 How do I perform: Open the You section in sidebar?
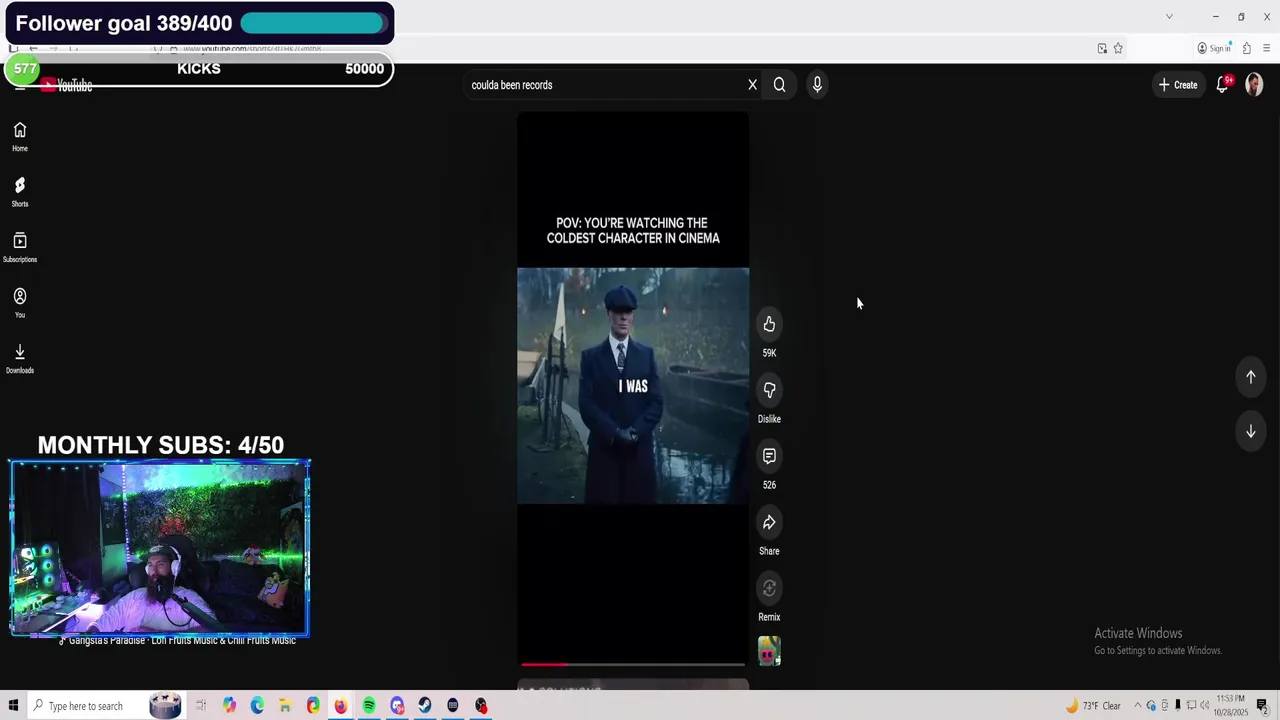[x=19, y=303]
